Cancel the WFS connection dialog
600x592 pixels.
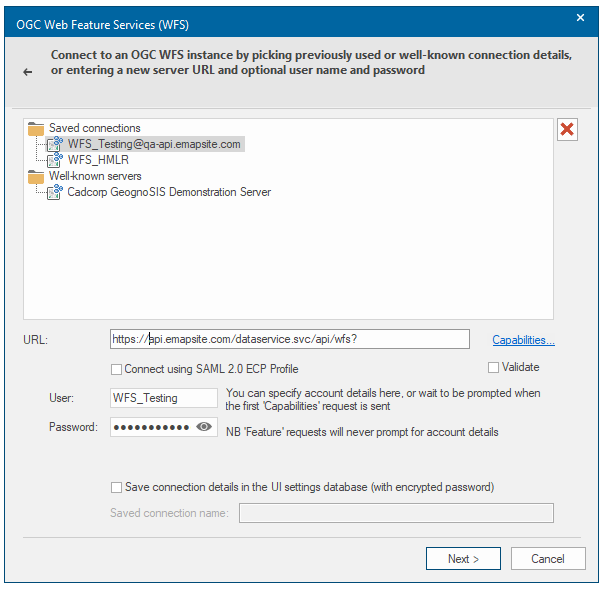click(x=548, y=559)
